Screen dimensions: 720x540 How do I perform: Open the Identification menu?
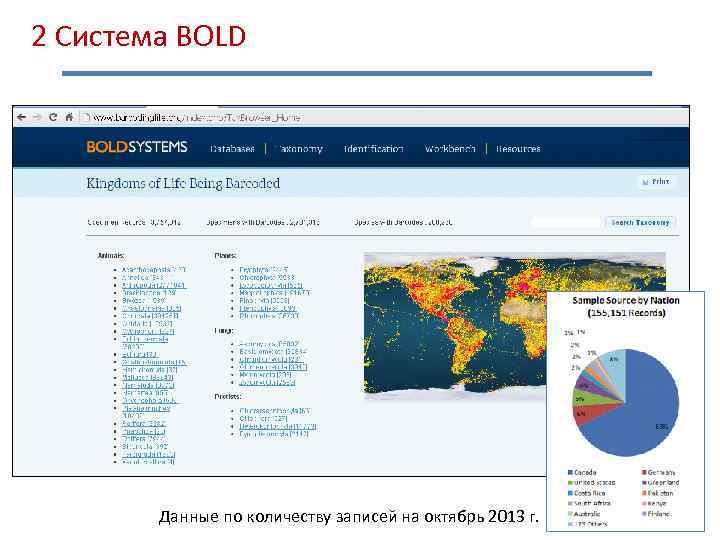[373, 149]
